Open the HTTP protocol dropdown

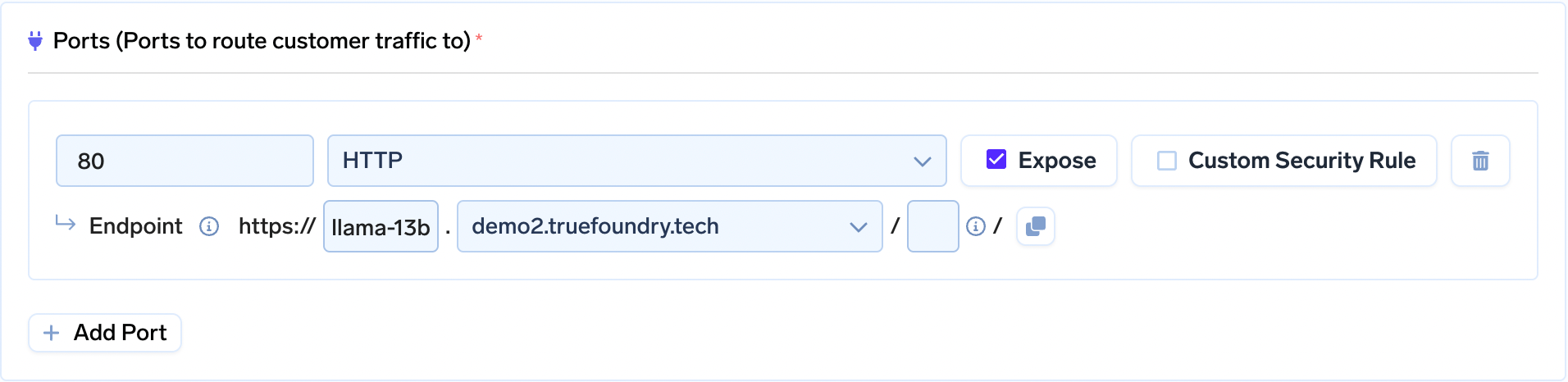point(623,161)
